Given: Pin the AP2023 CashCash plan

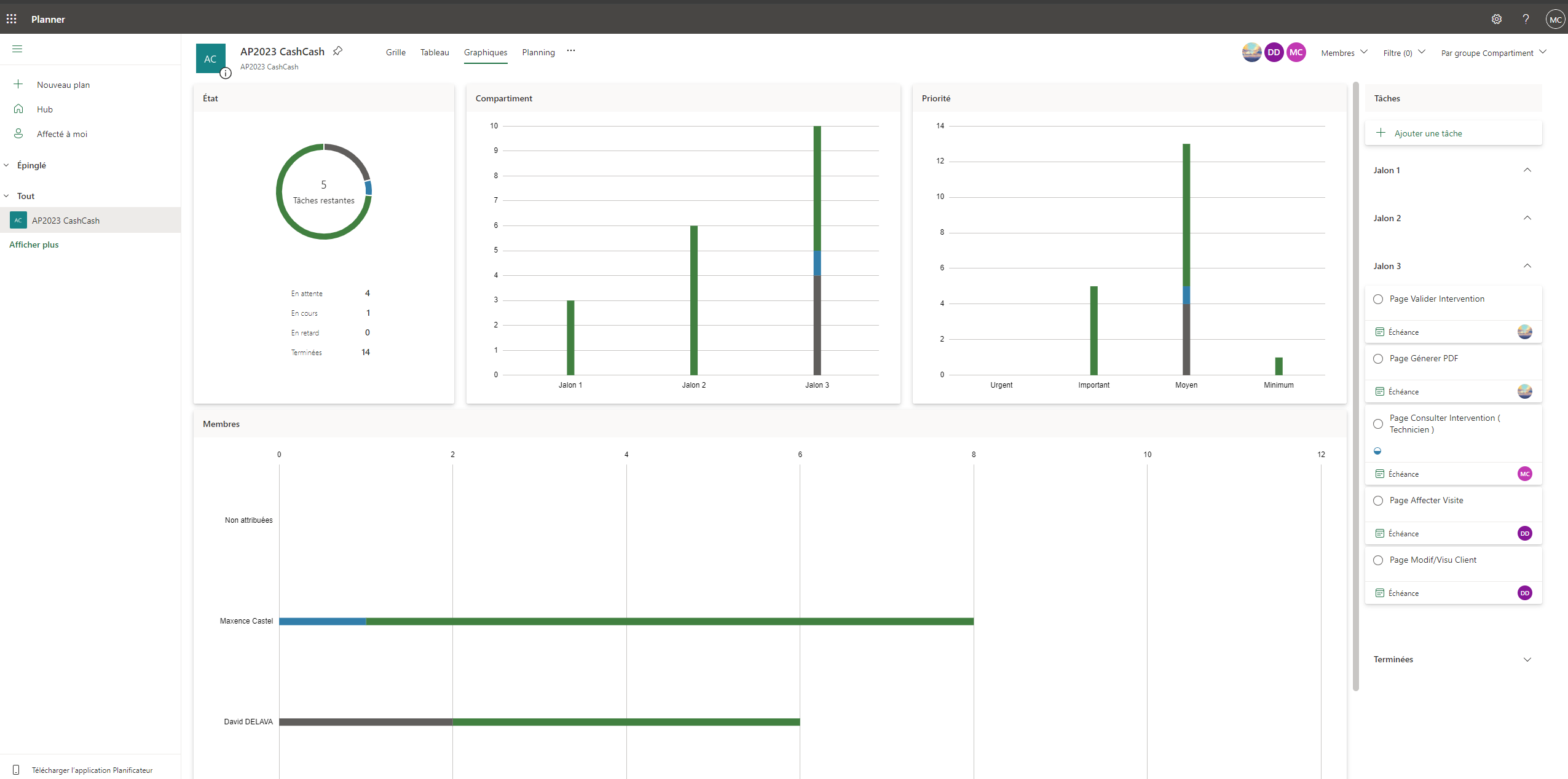Looking at the screenshot, I should point(337,52).
